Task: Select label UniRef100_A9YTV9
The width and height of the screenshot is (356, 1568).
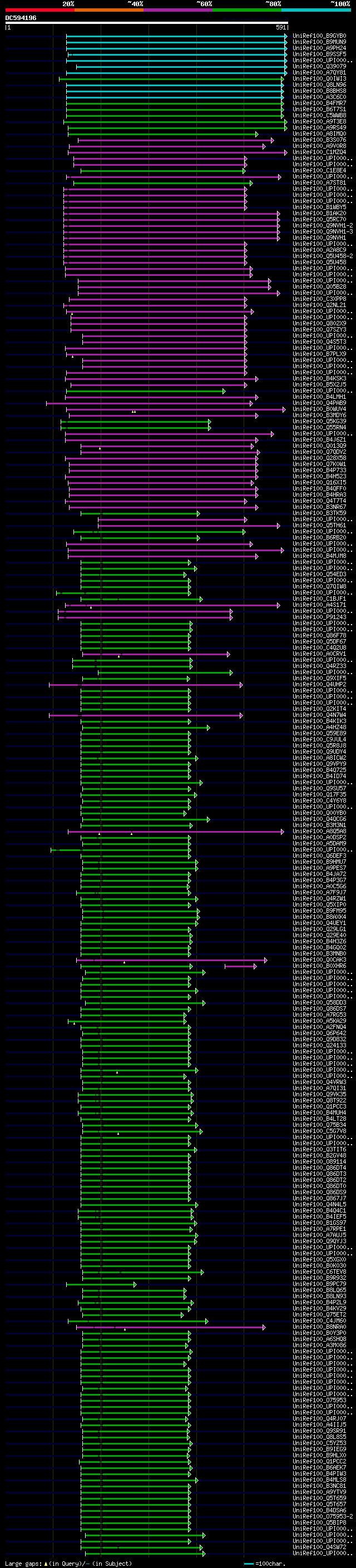Action: [x=319, y=1492]
